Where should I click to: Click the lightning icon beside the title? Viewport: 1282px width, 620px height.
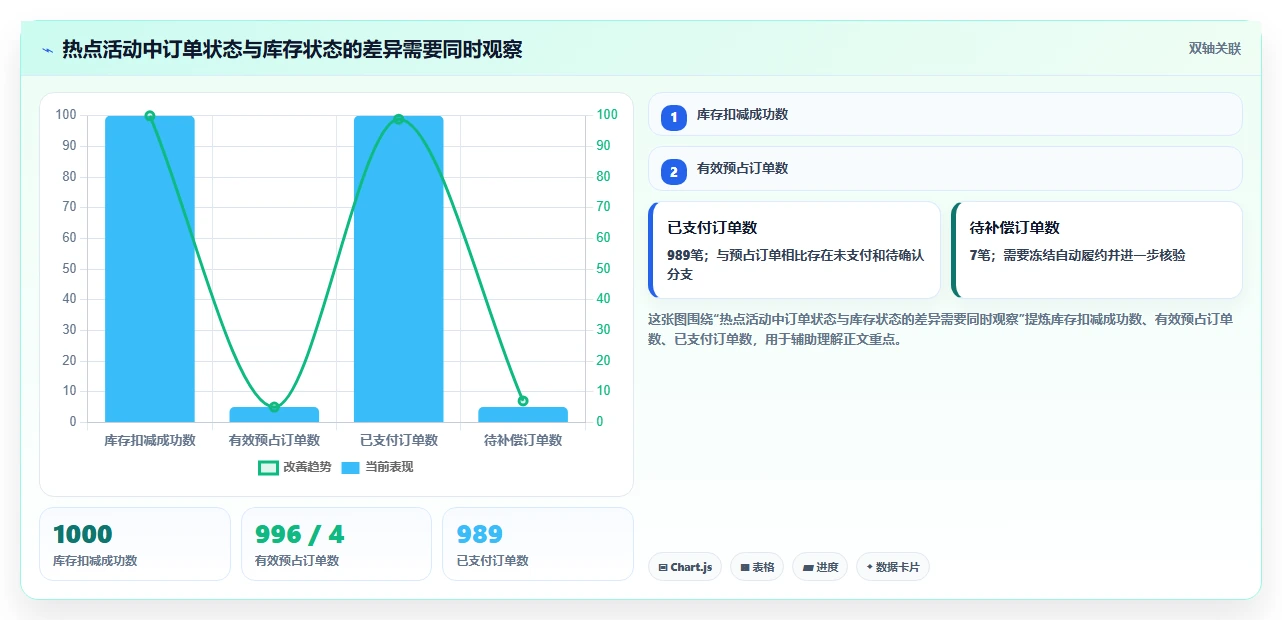47,49
